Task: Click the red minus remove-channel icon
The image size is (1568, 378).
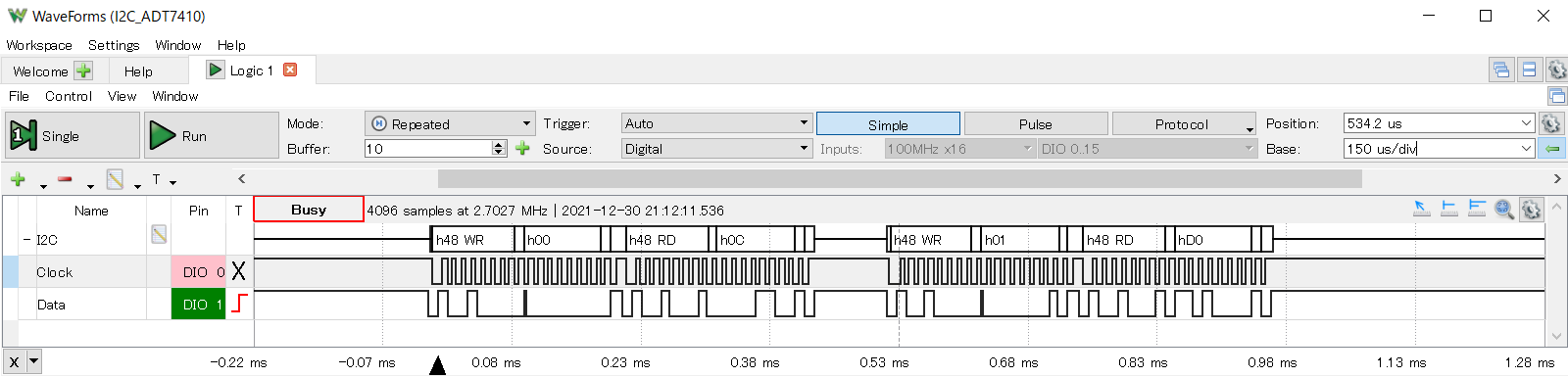Action: [65, 179]
